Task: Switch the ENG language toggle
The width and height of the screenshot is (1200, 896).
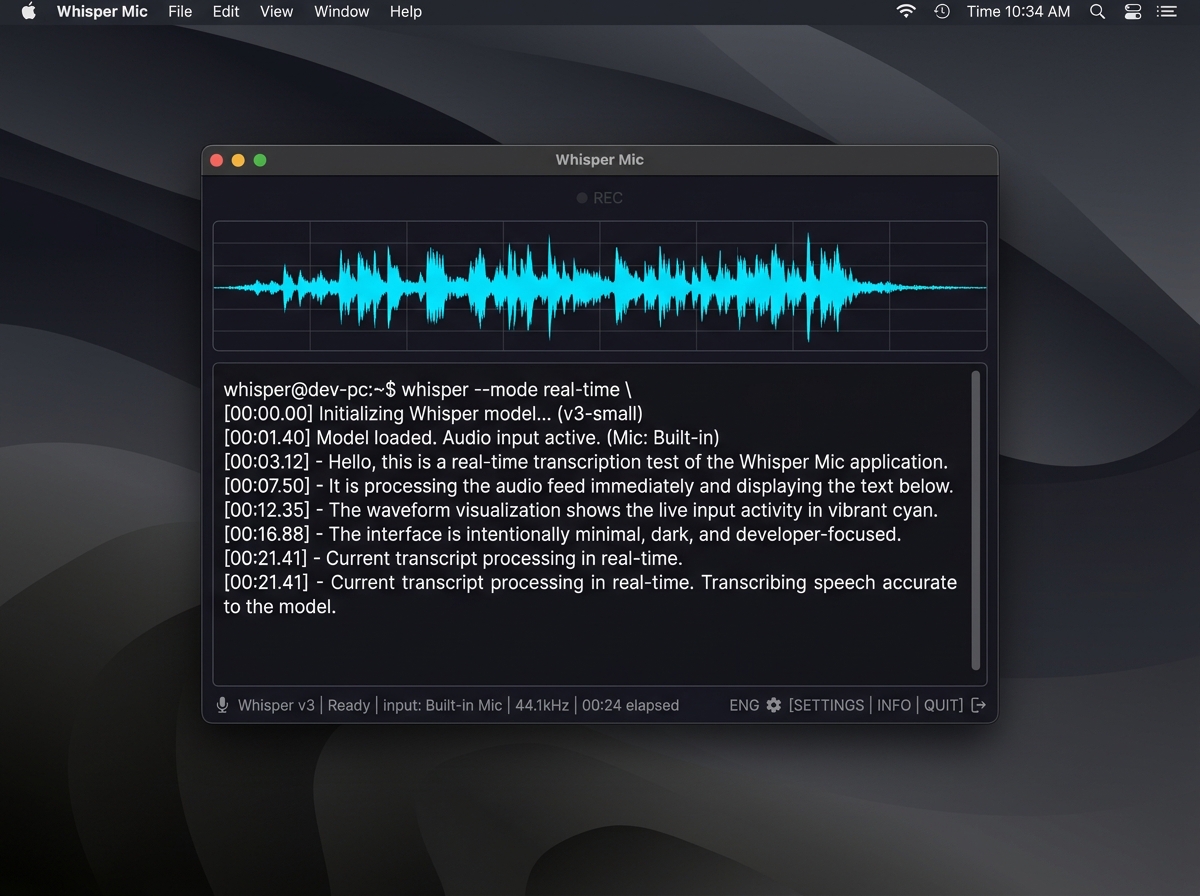Action: [x=744, y=705]
